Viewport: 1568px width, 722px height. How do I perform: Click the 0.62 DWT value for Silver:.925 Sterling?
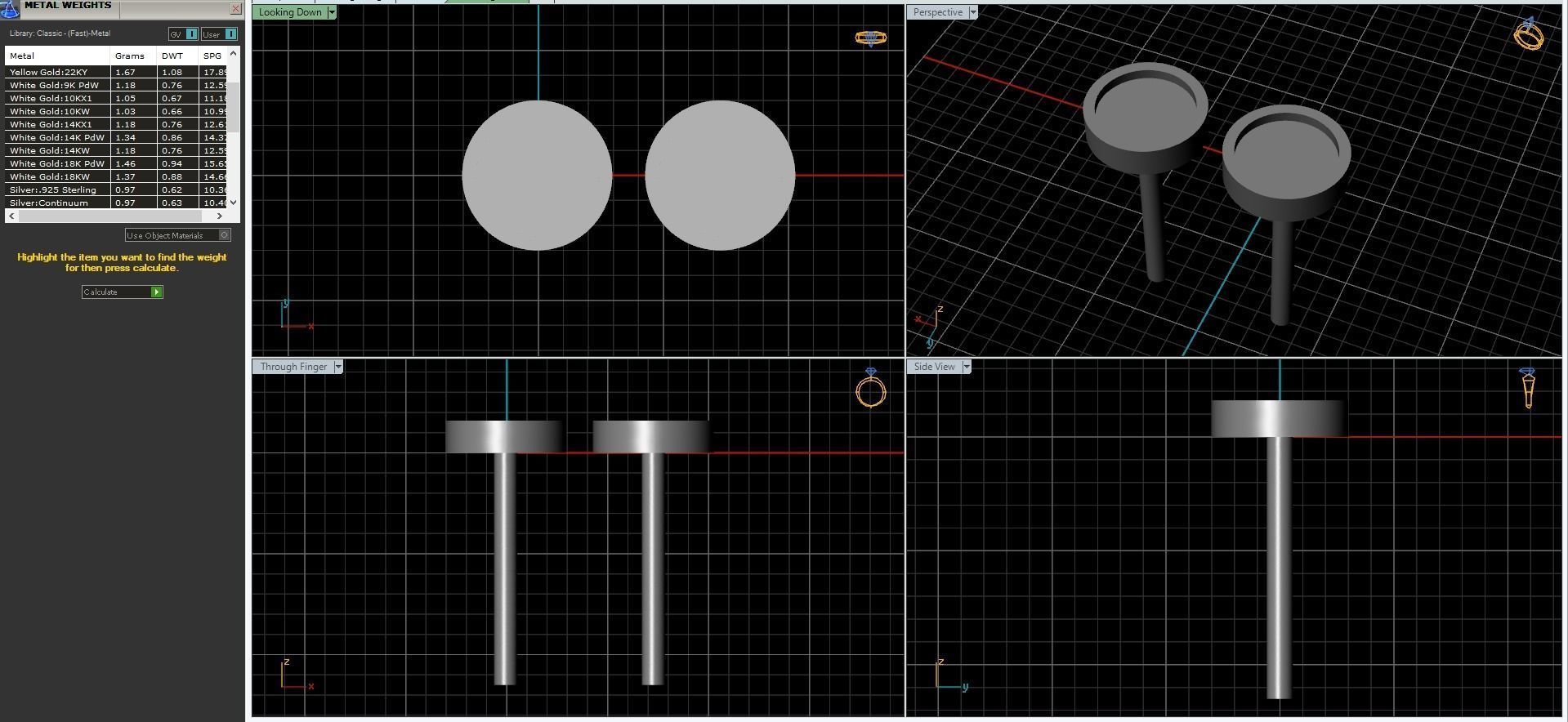tap(172, 189)
